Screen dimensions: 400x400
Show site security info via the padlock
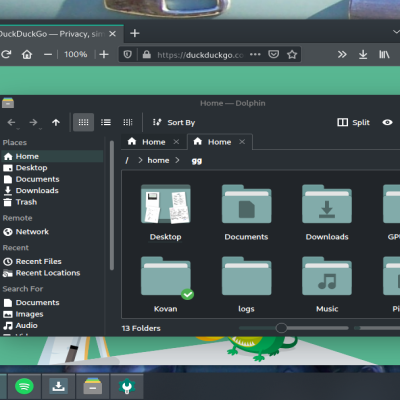pyautogui.click(x=147, y=54)
